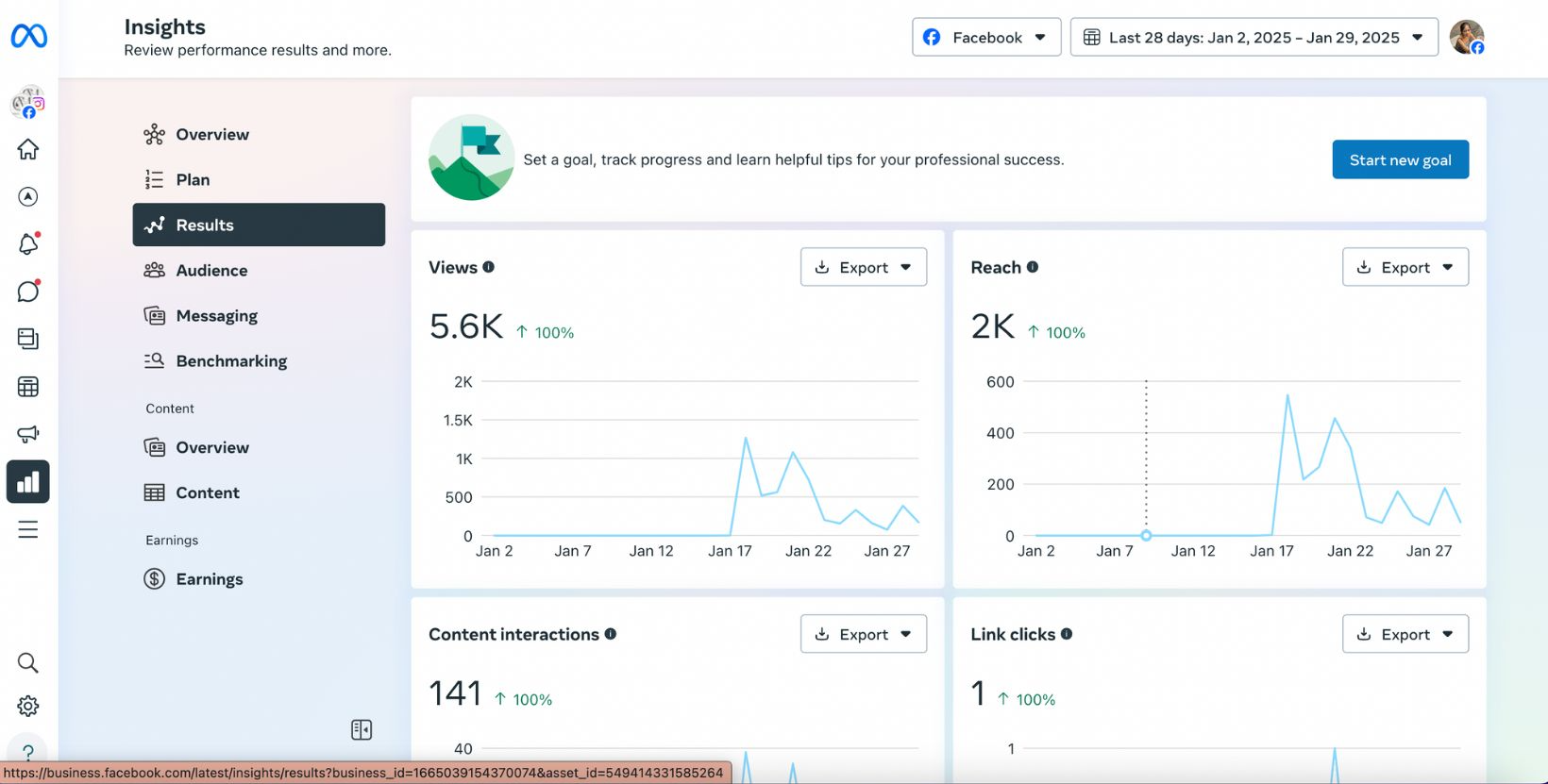Open Ads megaphone icon
The image size is (1548, 784).
(28, 434)
